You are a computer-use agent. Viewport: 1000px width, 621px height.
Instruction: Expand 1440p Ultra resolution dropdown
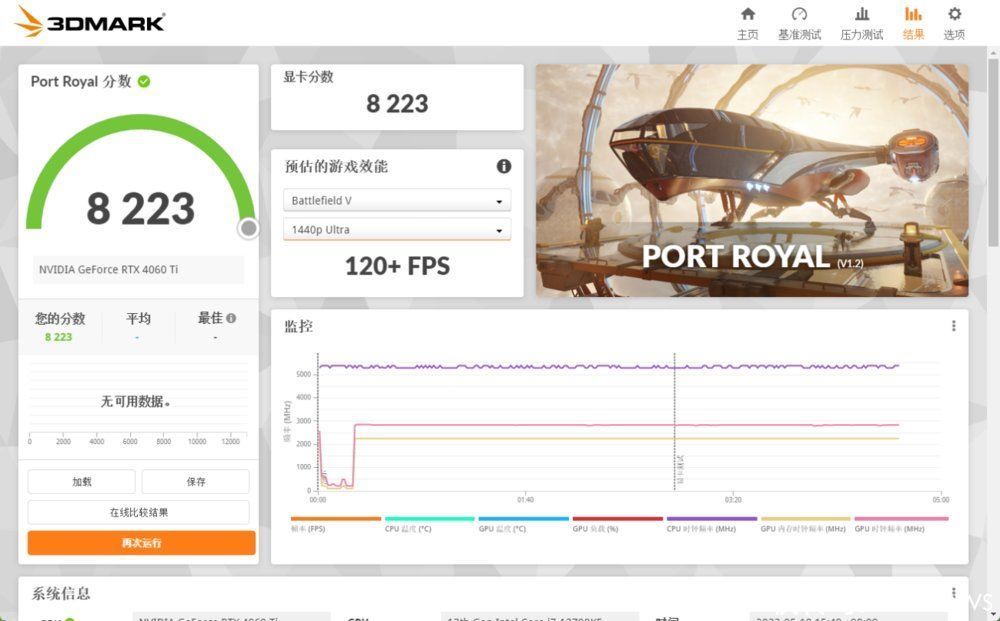click(397, 230)
